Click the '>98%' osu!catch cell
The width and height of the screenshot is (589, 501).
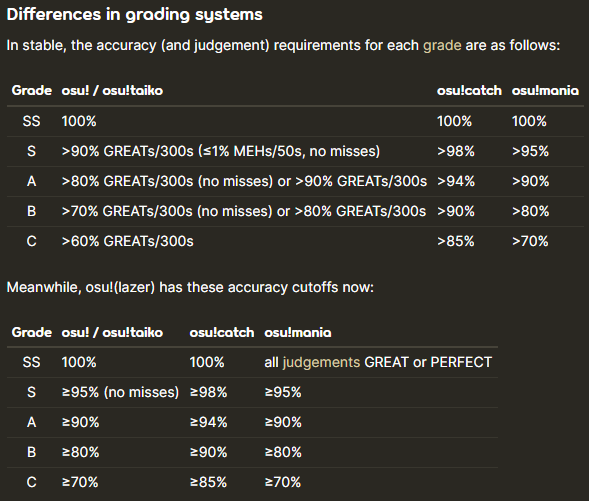coord(456,151)
